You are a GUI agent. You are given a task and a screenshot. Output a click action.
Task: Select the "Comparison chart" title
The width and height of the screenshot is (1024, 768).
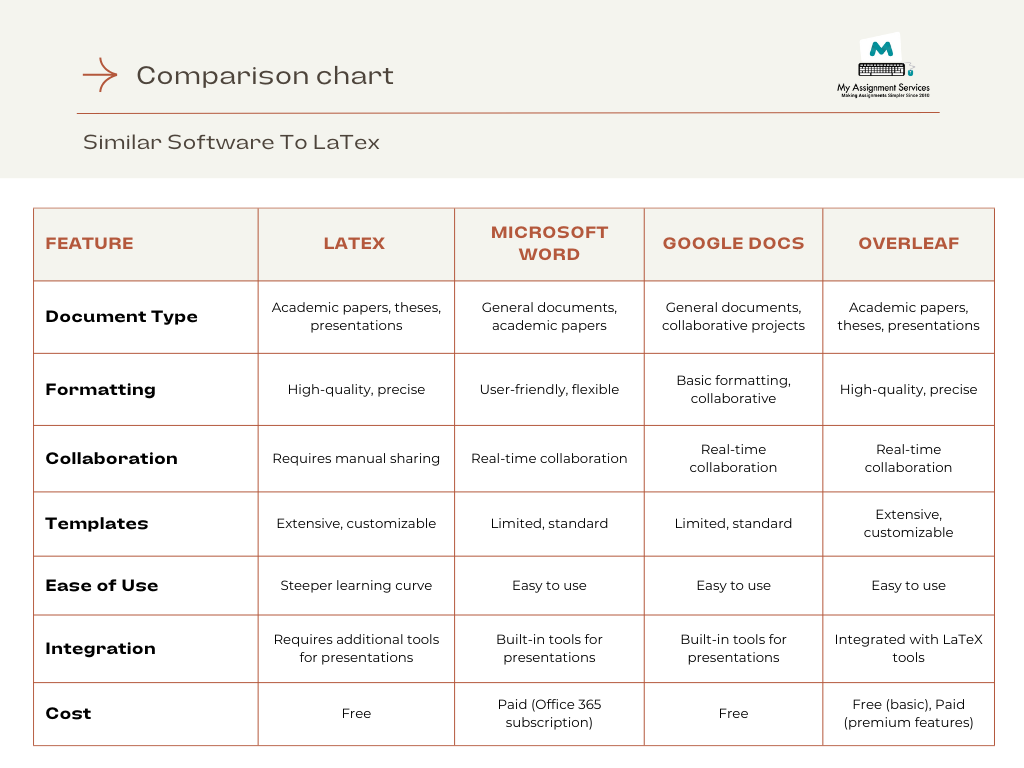pos(264,76)
